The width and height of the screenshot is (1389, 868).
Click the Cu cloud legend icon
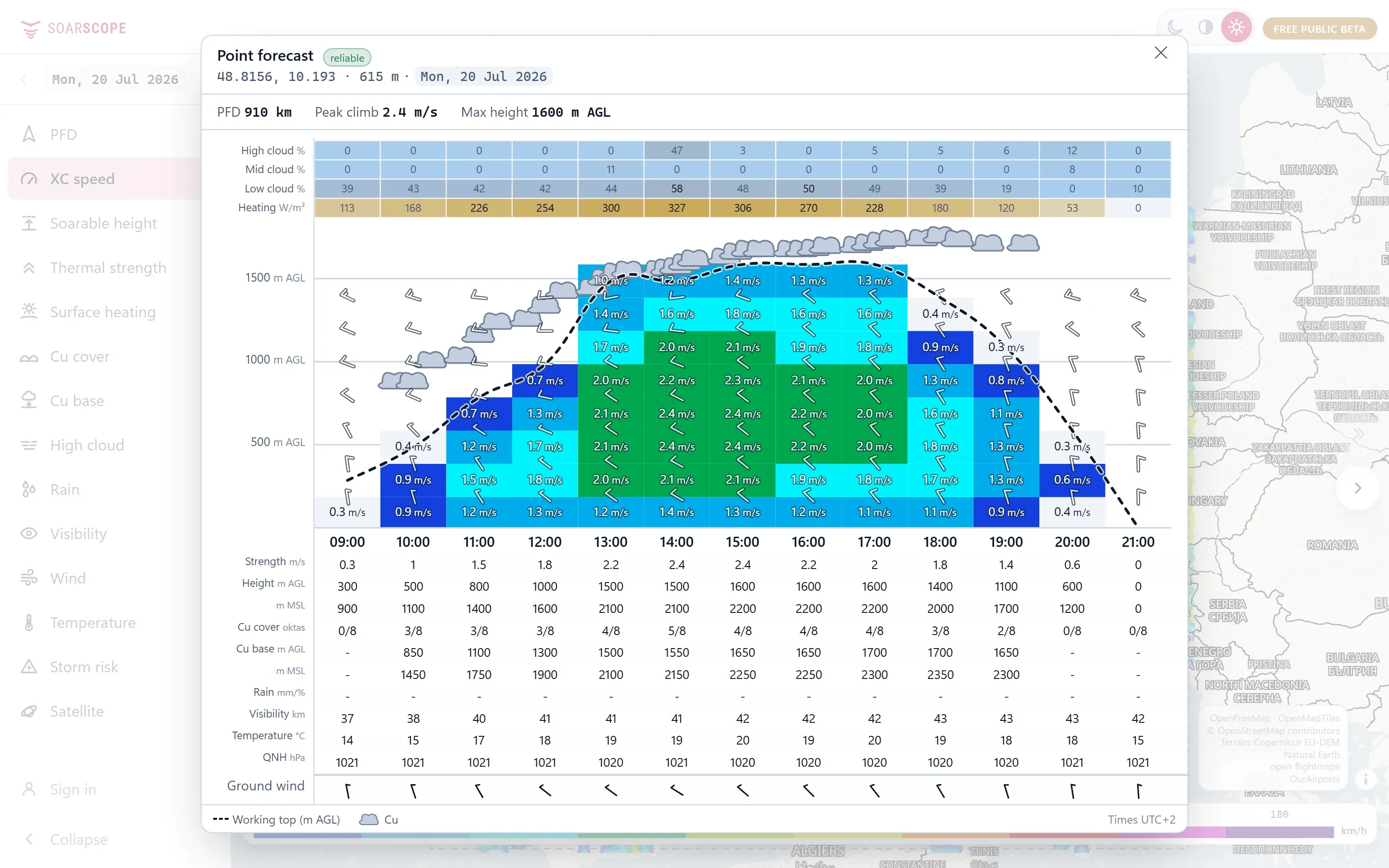[369, 820]
